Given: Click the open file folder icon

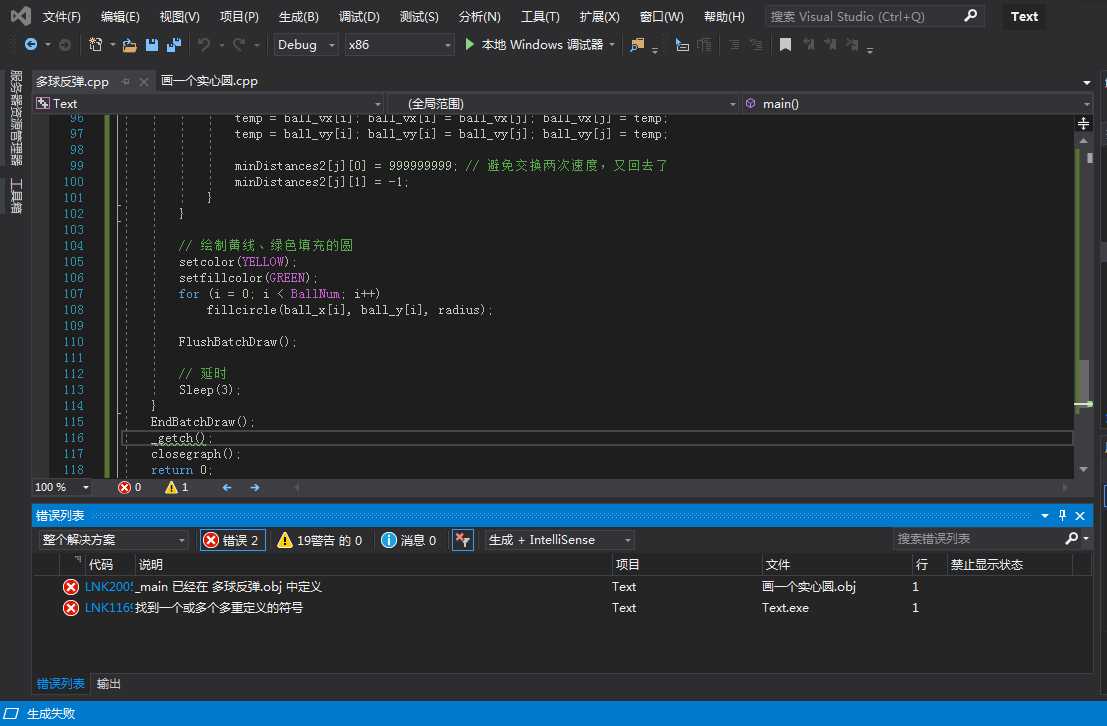Looking at the screenshot, I should click(129, 45).
